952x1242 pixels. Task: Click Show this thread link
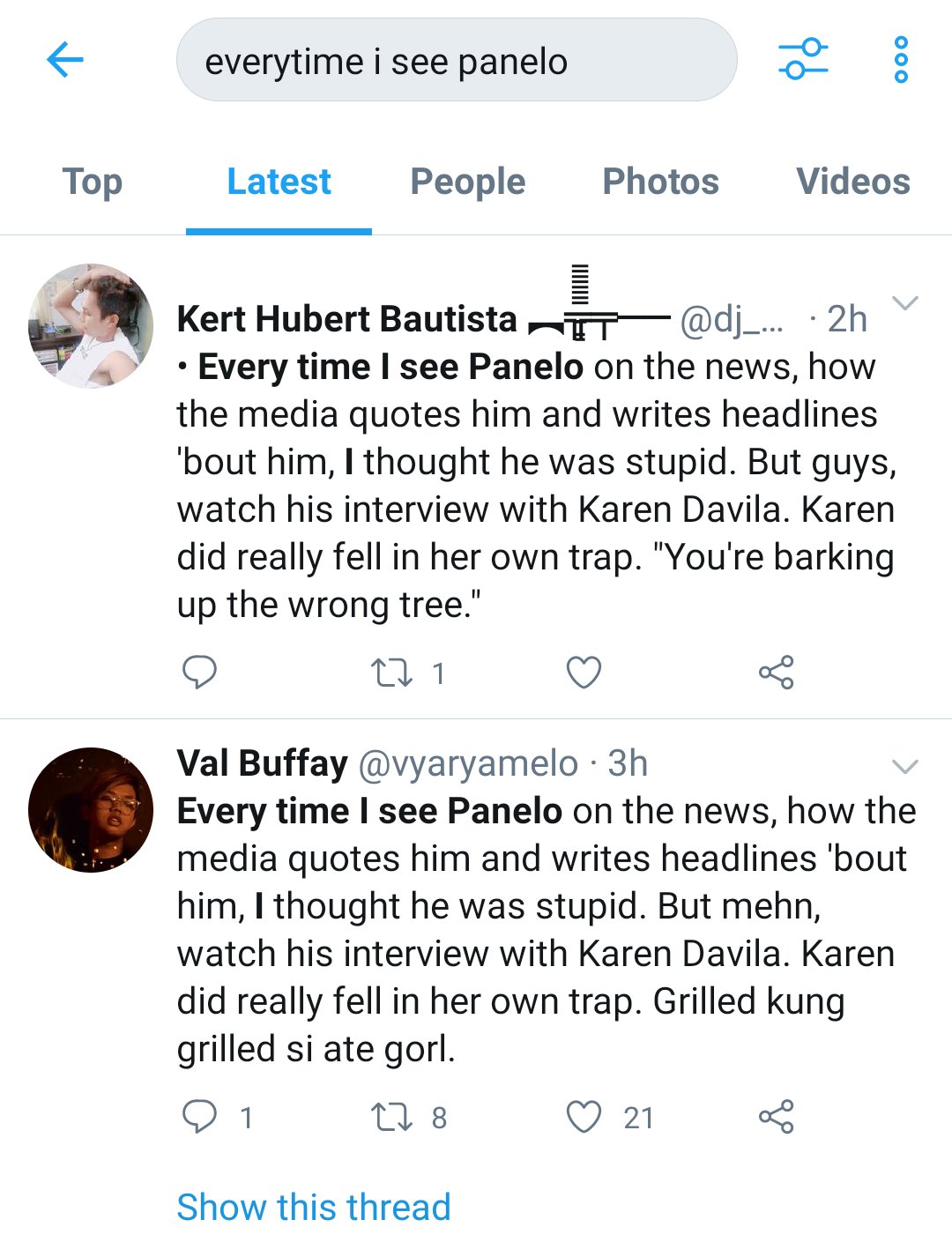pyautogui.click(x=314, y=1207)
